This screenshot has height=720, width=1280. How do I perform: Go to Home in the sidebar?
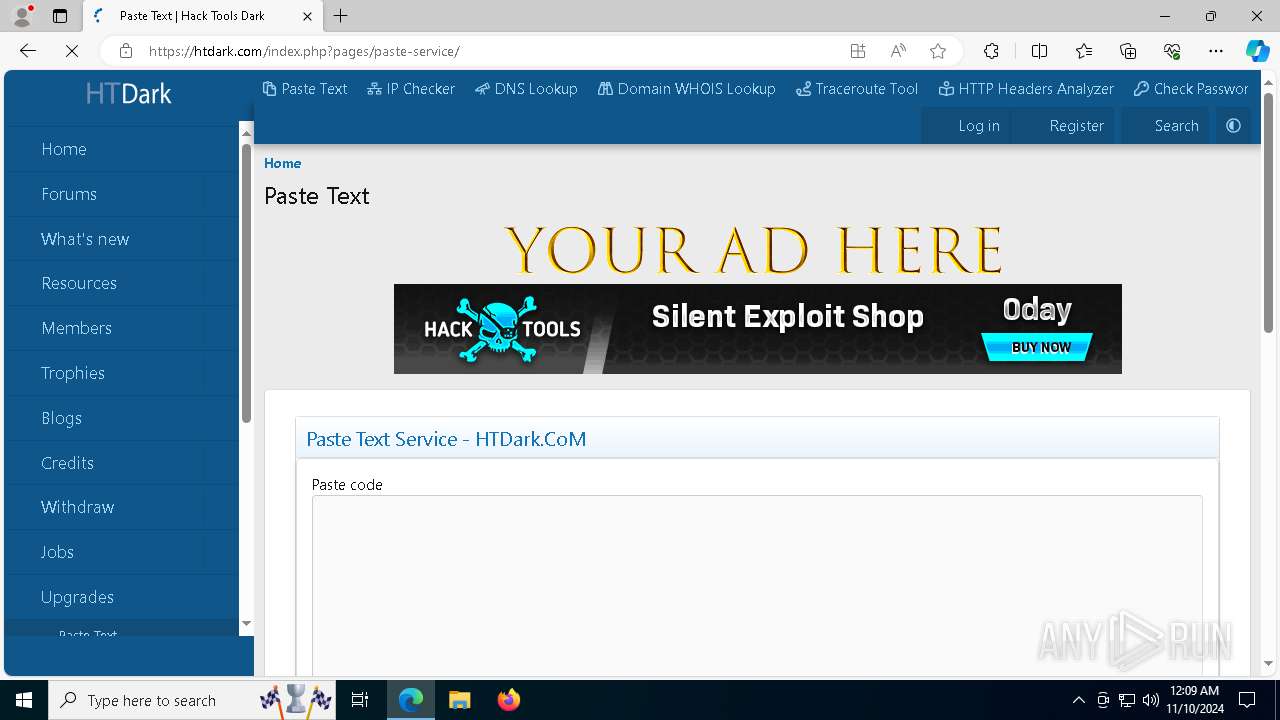pos(64,149)
